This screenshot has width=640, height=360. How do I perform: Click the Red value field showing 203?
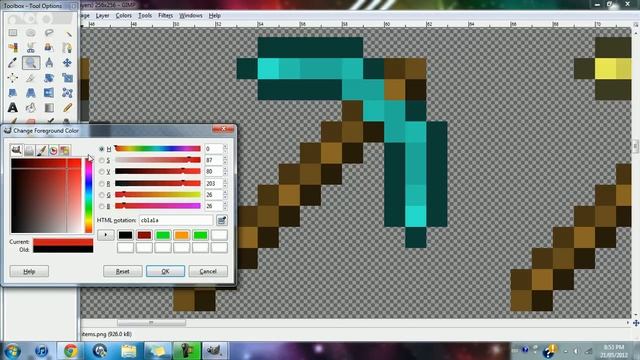[x=213, y=183]
